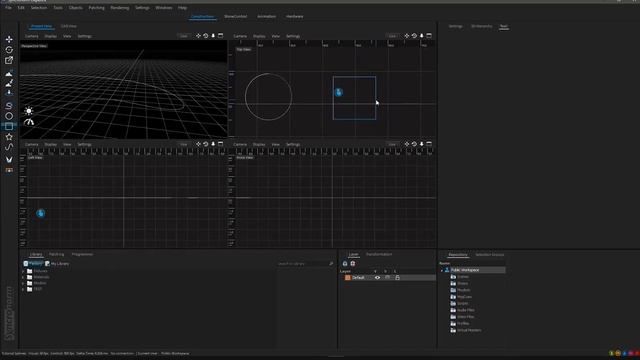640x360 pixels.
Task: Click the delete layer icon in Layer panel
Action: pyautogui.click(x=353, y=264)
